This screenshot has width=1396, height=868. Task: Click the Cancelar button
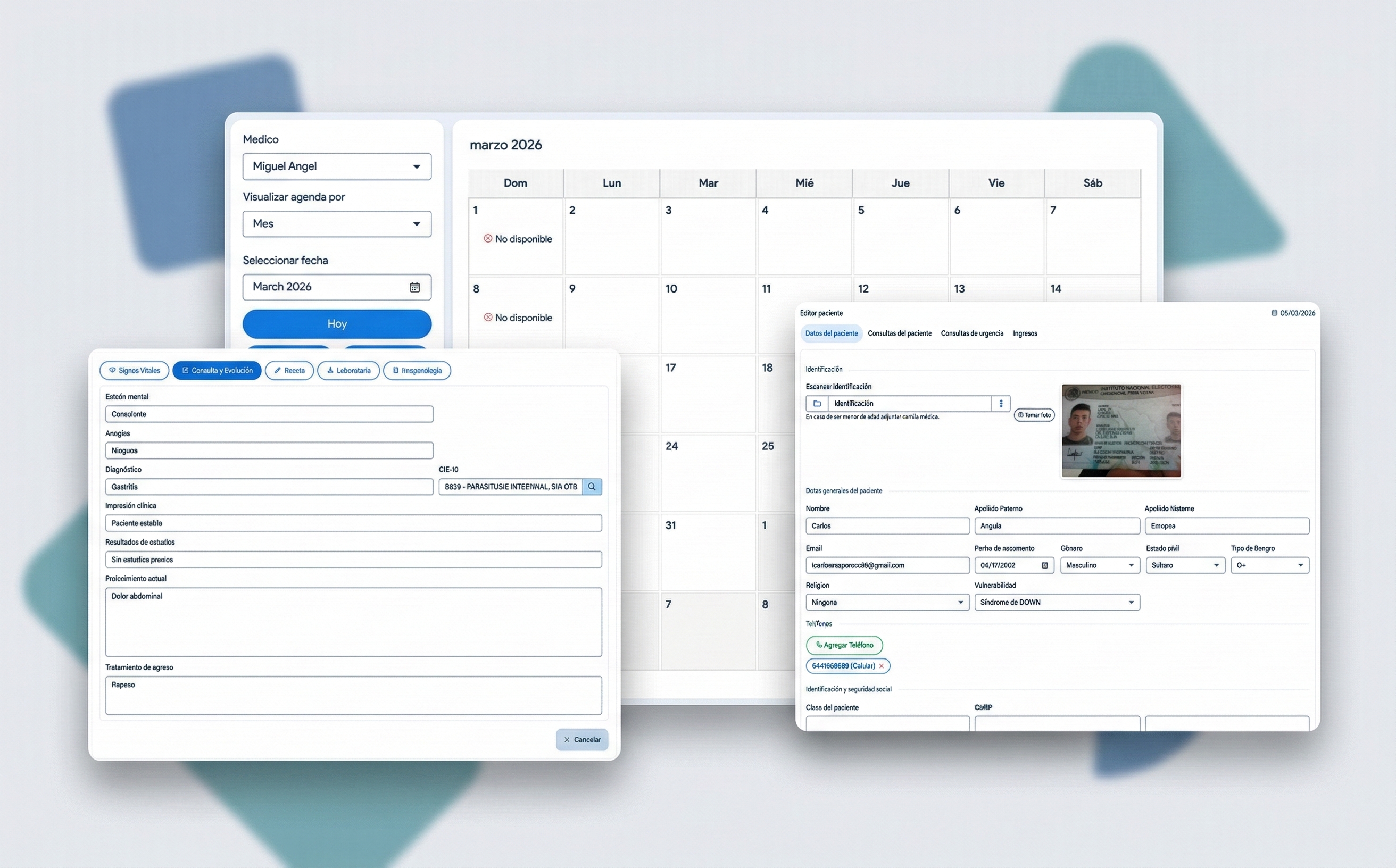click(x=581, y=739)
